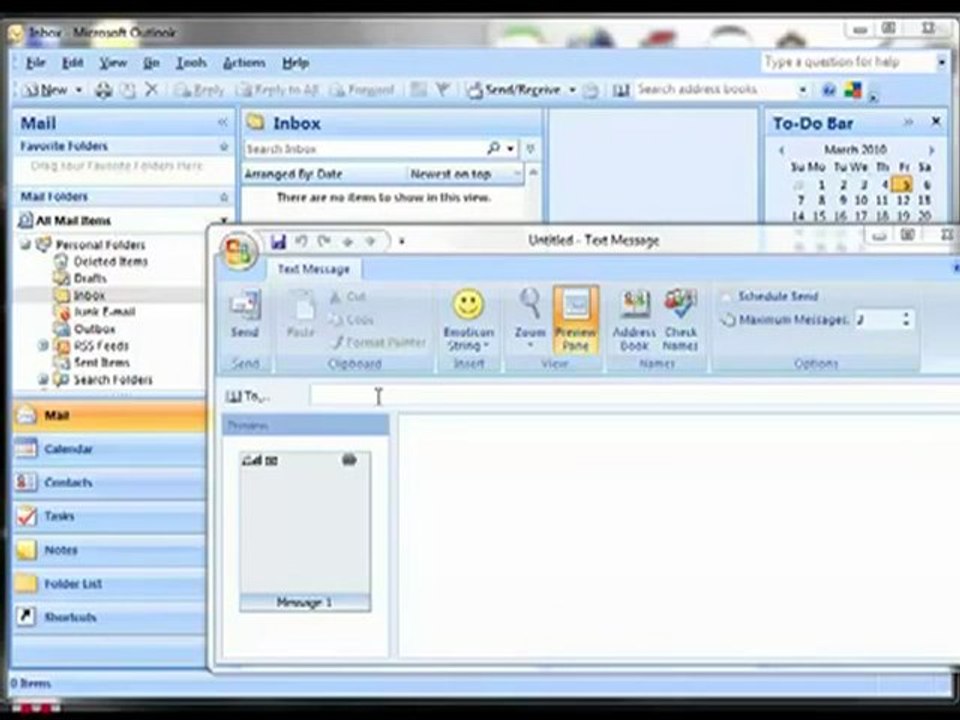Click the Reply toolbar button

(200, 90)
